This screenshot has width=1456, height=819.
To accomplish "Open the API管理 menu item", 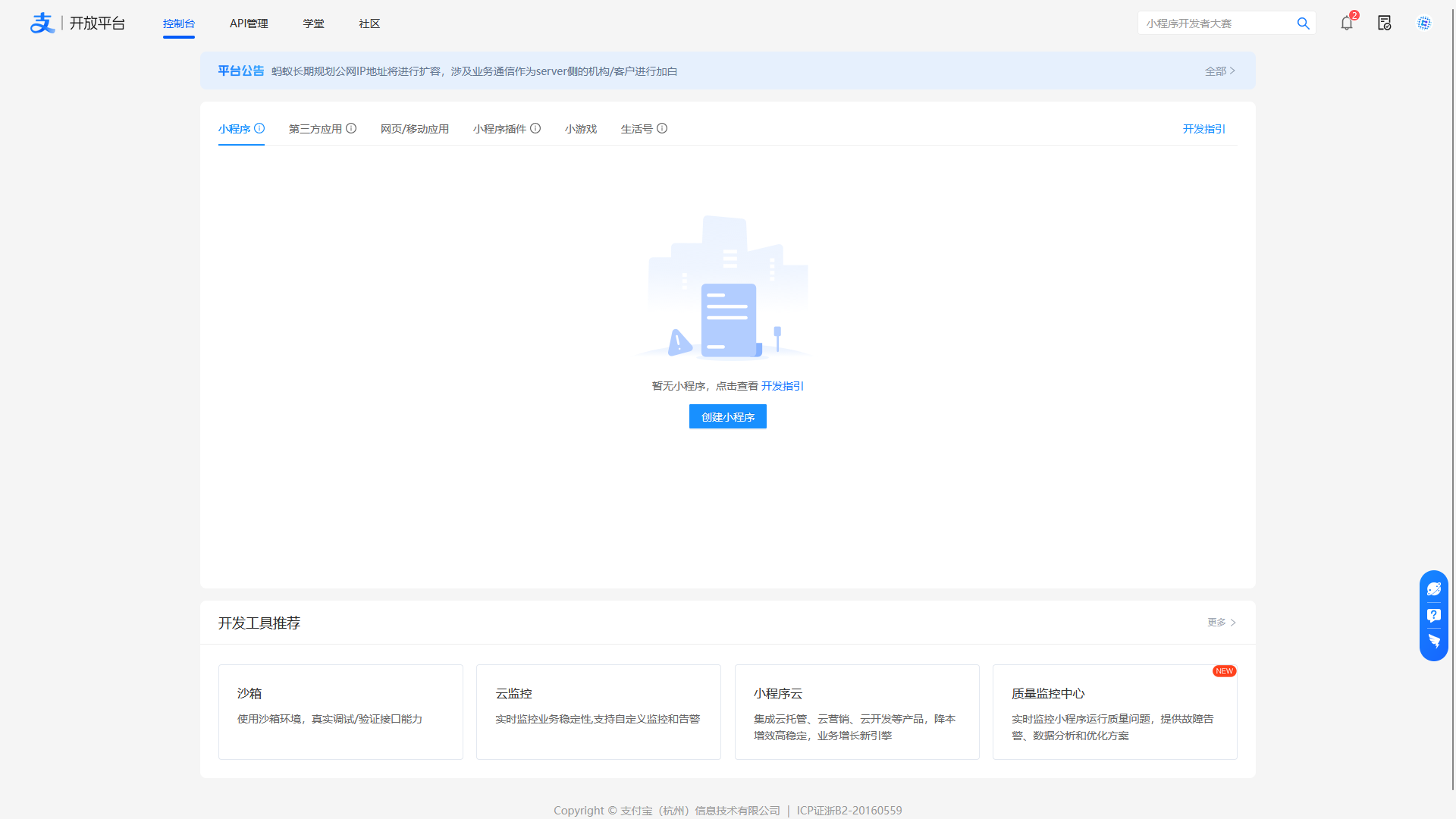I will tap(249, 24).
